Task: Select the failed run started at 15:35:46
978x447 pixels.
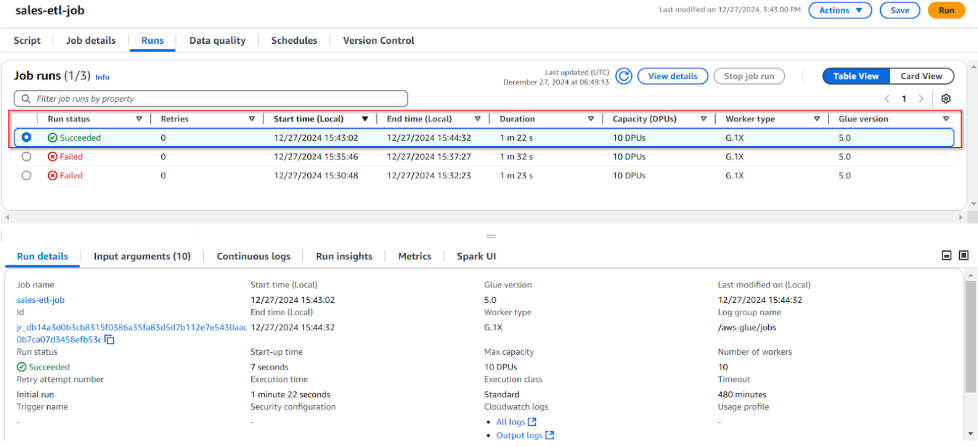Action: pos(27,156)
